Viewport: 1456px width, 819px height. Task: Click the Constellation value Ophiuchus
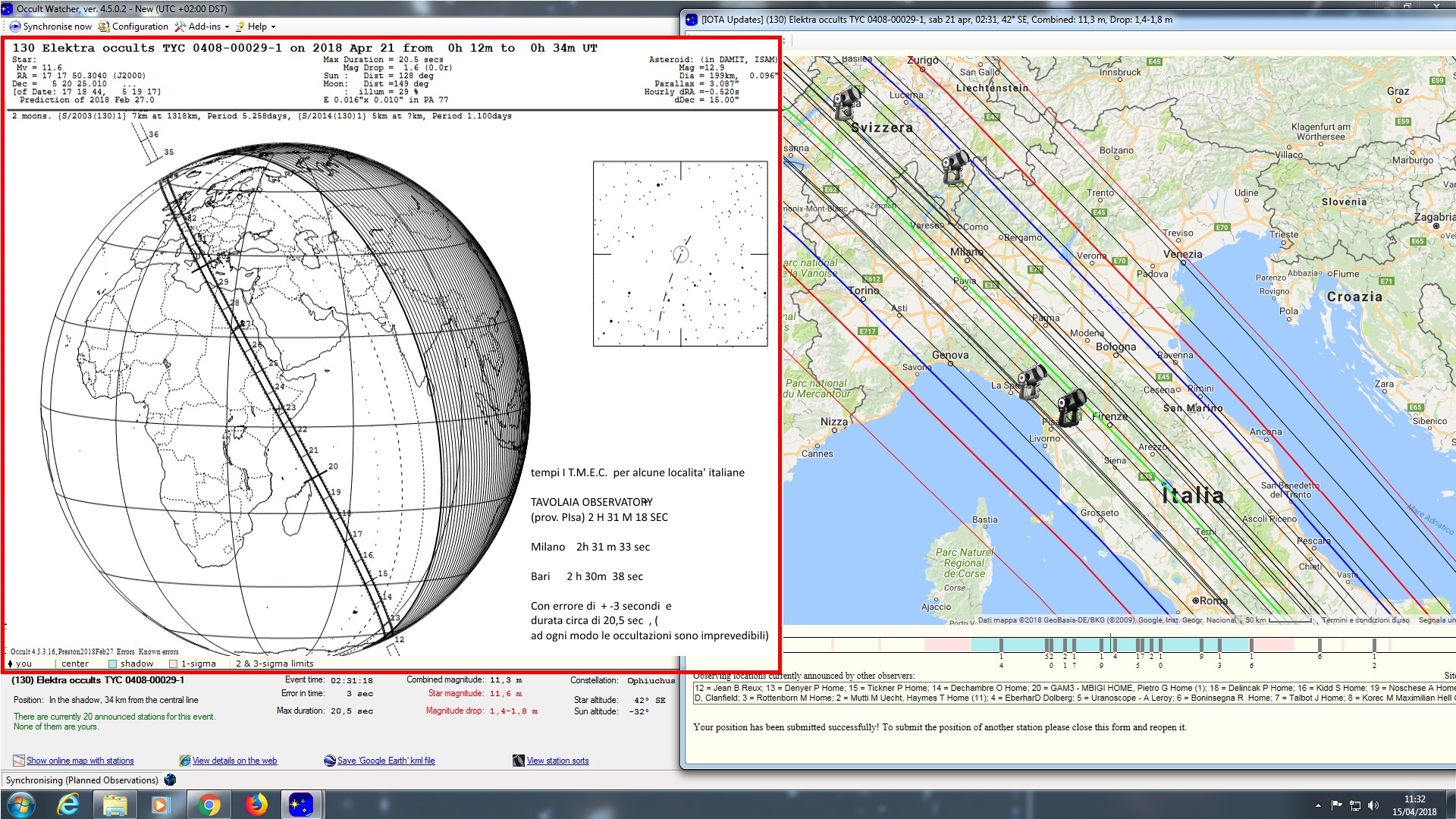651,680
